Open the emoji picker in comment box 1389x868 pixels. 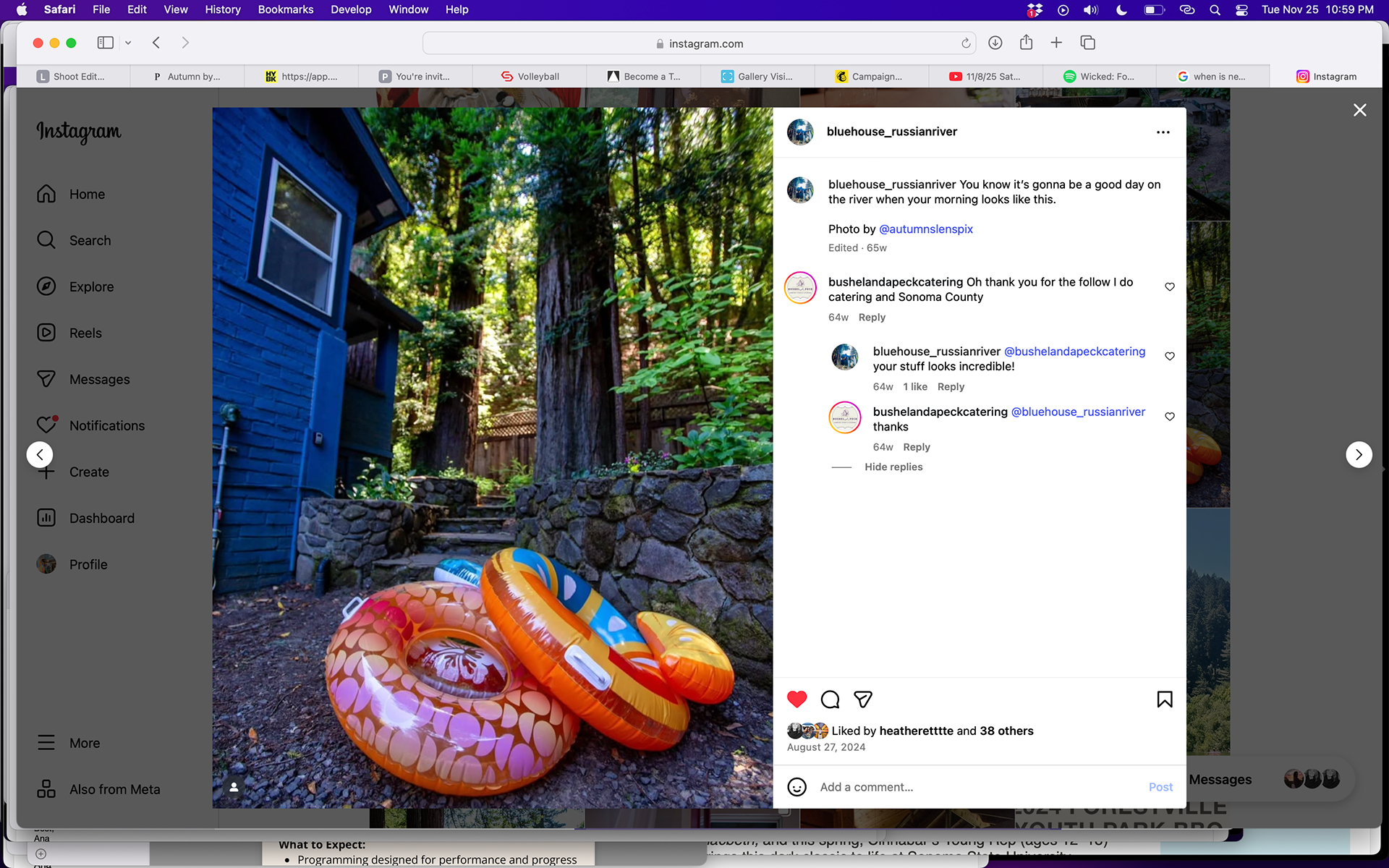point(797,787)
